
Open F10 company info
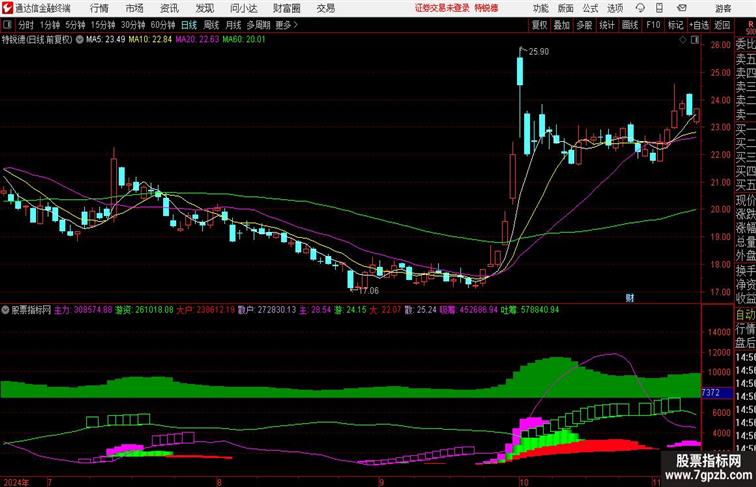point(653,25)
